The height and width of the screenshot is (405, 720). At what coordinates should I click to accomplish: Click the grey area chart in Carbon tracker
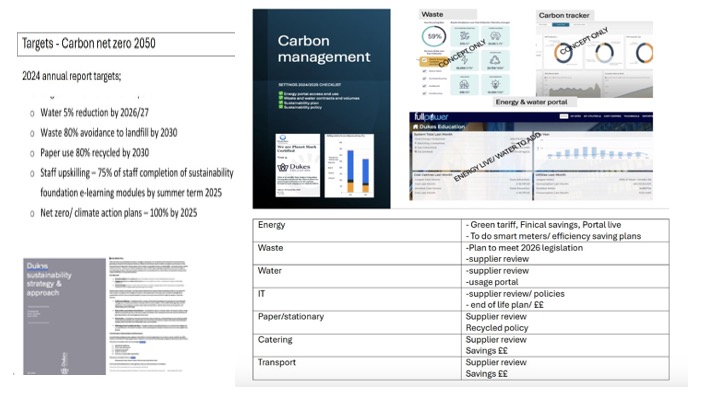[x=574, y=90]
